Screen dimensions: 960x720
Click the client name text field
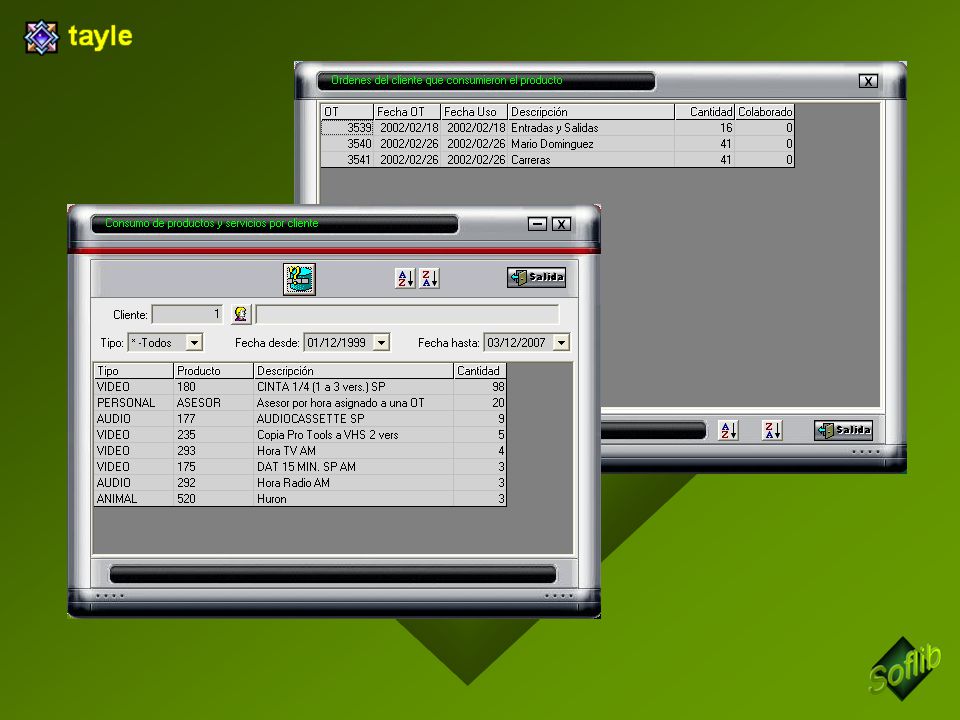click(407, 315)
